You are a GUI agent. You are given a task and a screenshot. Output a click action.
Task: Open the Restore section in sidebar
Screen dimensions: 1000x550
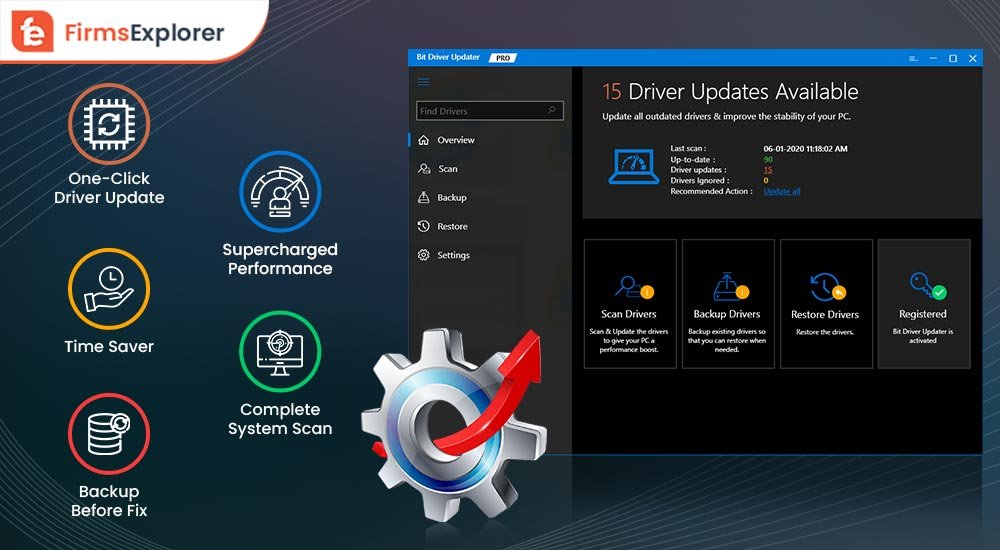click(452, 226)
